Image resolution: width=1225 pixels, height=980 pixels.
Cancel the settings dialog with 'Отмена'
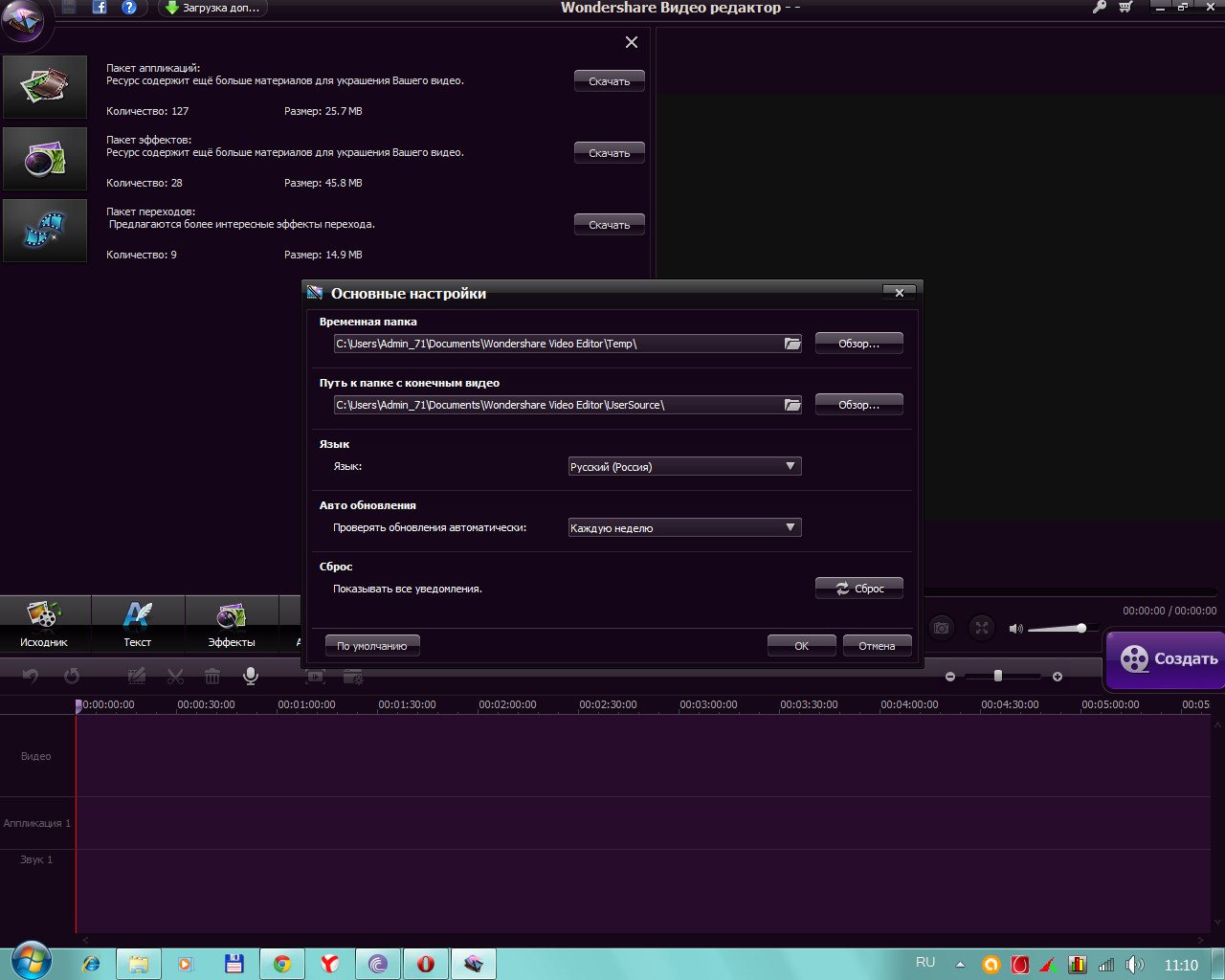click(877, 646)
